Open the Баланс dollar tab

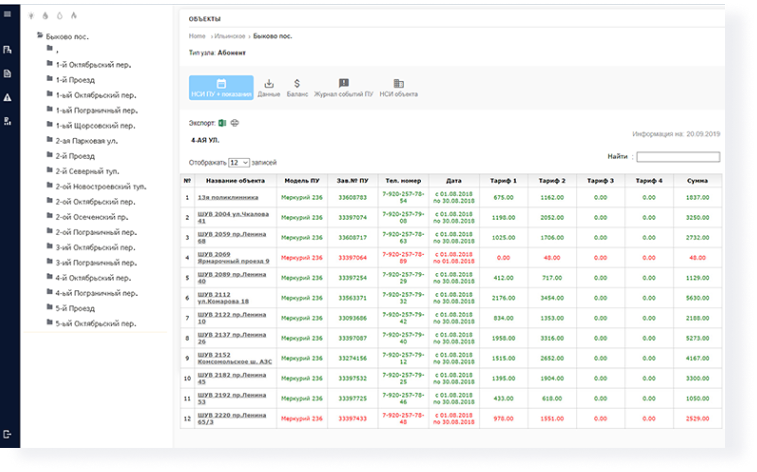pos(297,88)
